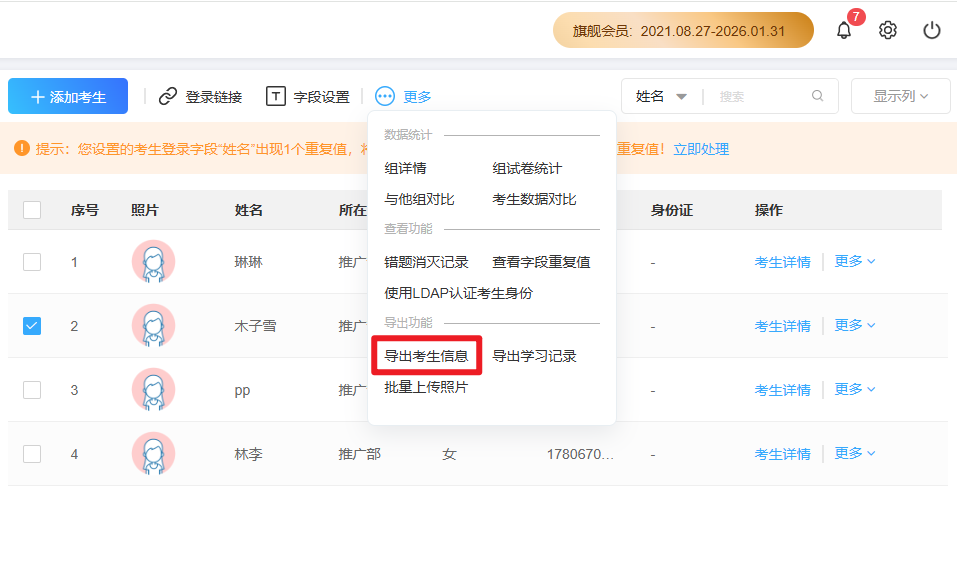This screenshot has height=566, width=957.
Task: Click the 操作 column header
Action: coord(768,210)
